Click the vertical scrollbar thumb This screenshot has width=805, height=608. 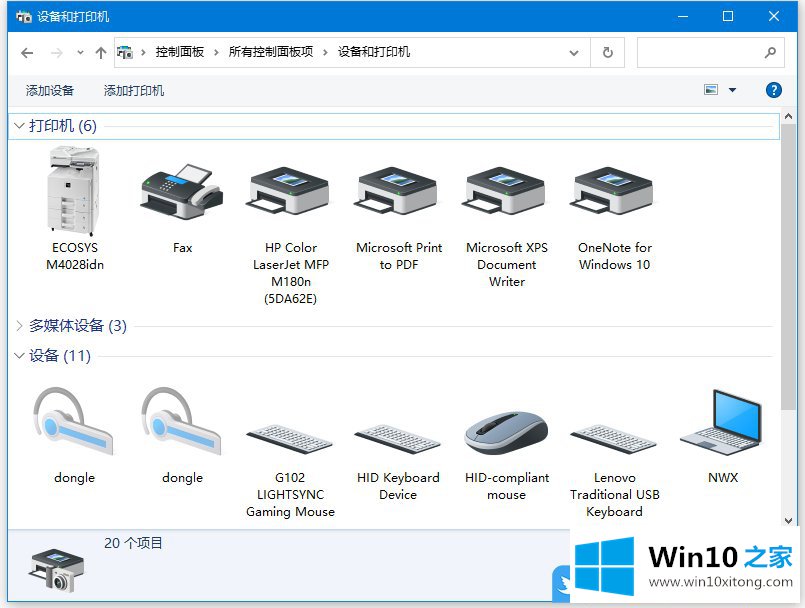(x=789, y=267)
